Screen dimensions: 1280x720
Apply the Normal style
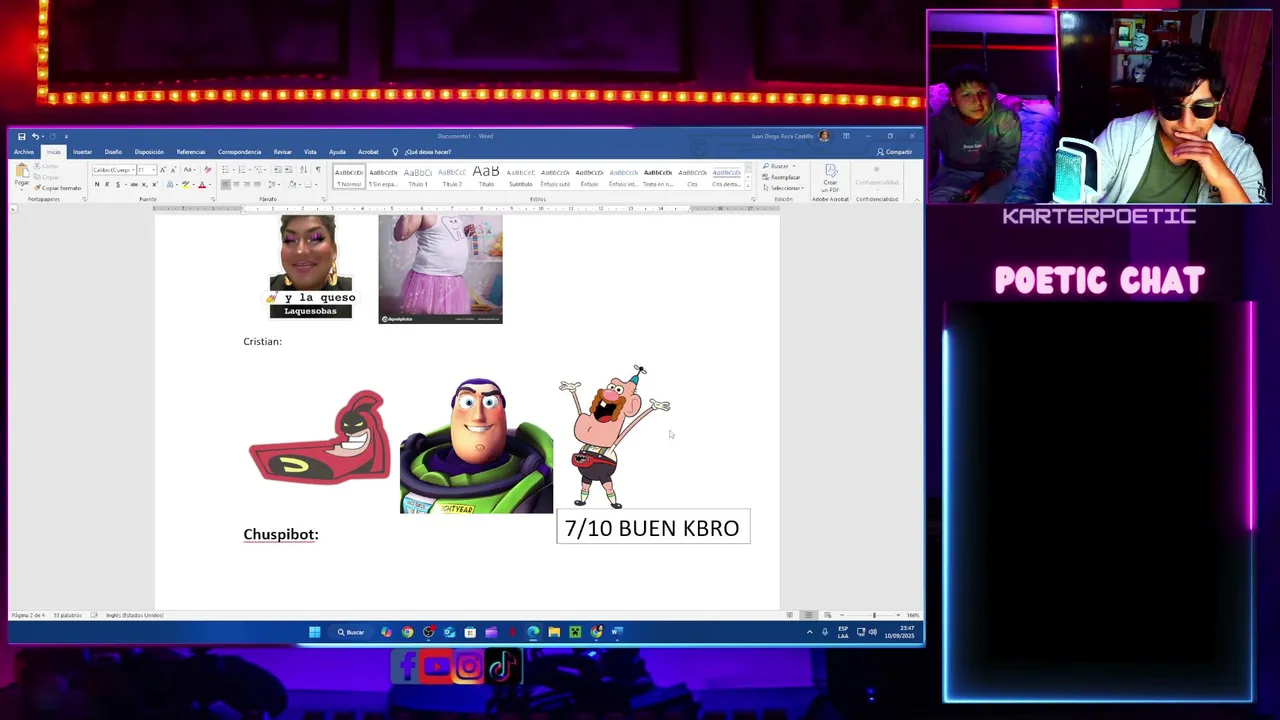point(349,176)
